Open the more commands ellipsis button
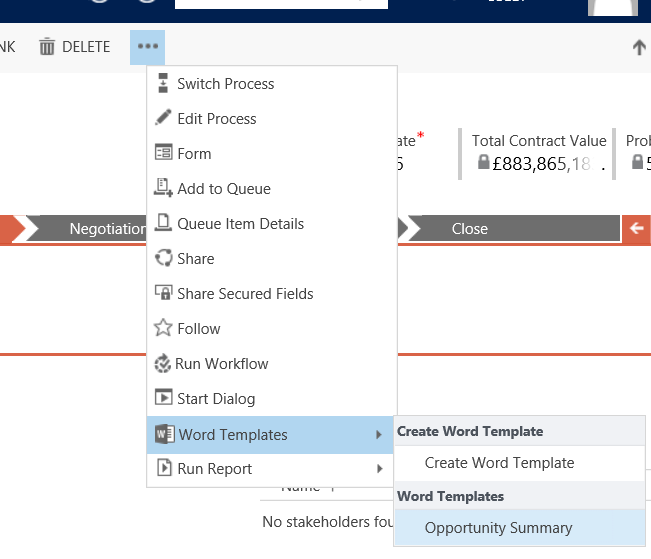Screen dimensions: 651x559 [148, 47]
